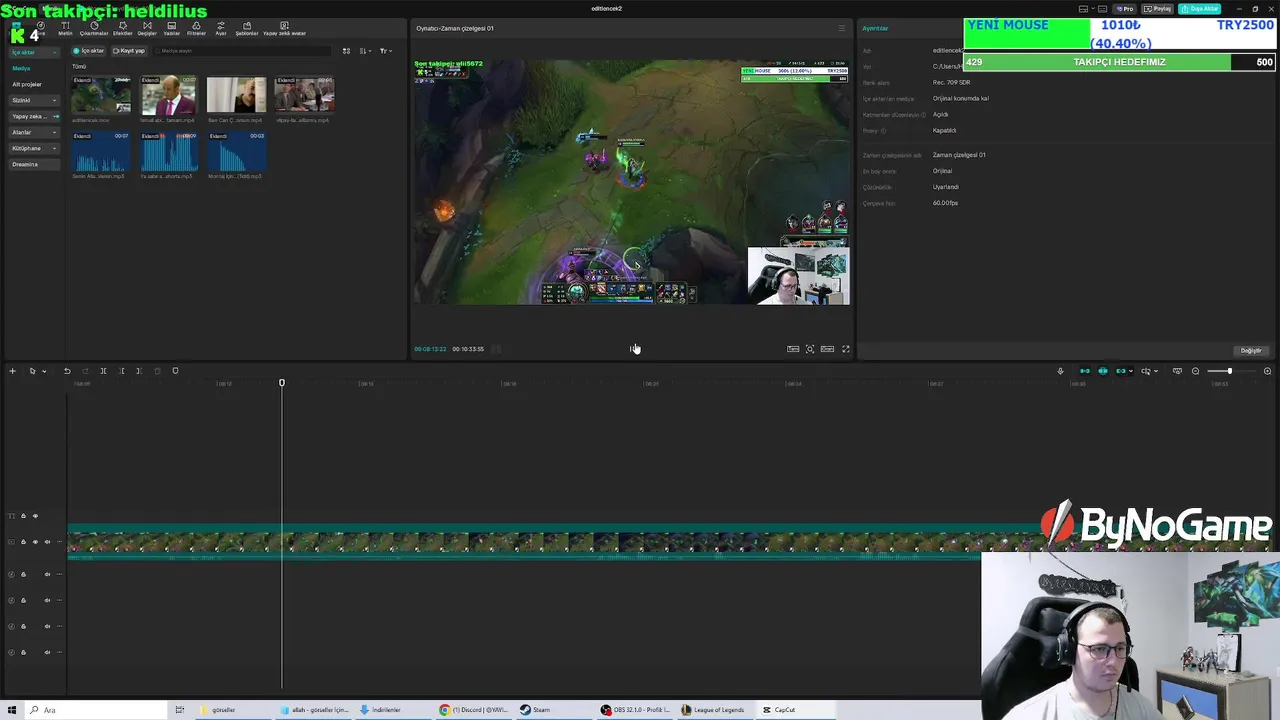Viewport: 1280px width, 720px height.
Task: Open Steam from the Windows taskbar
Action: pos(535,710)
